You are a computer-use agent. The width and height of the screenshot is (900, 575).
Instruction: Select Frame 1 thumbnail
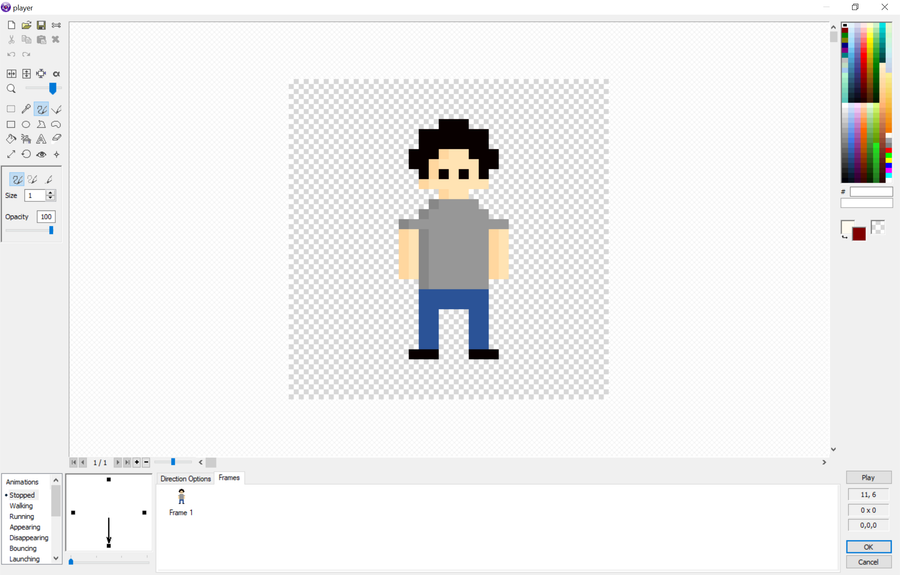tap(181, 502)
